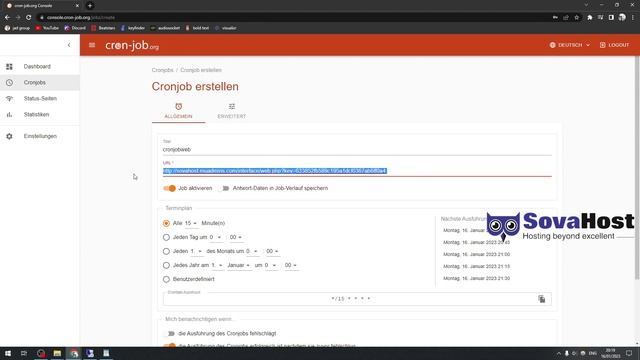
Task: Click the cron-job.org logo
Action: pos(132,45)
